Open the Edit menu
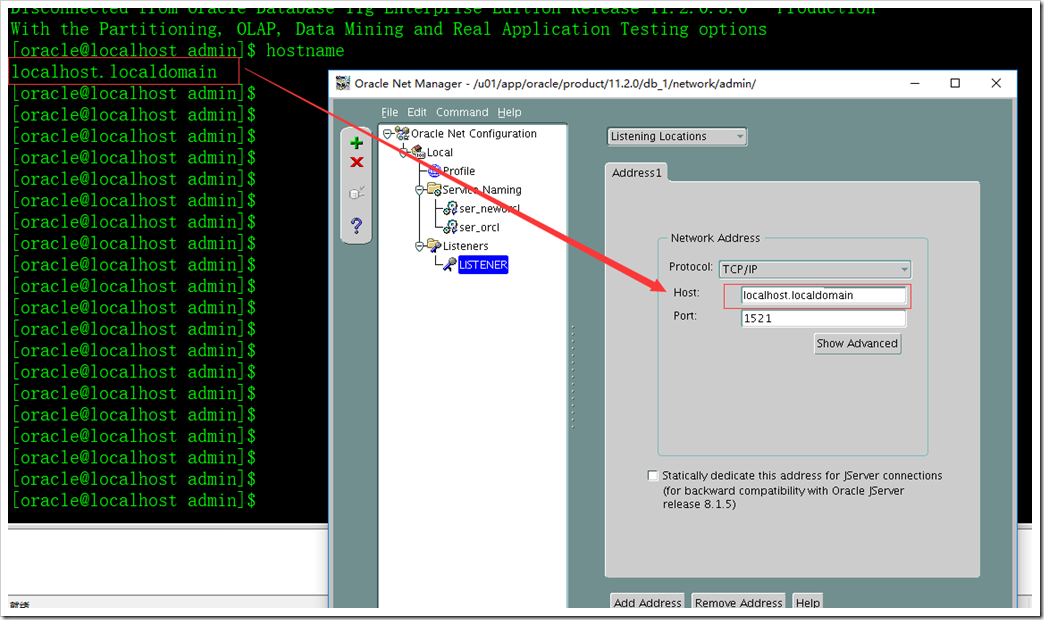The image size is (1044, 620). [x=417, y=112]
